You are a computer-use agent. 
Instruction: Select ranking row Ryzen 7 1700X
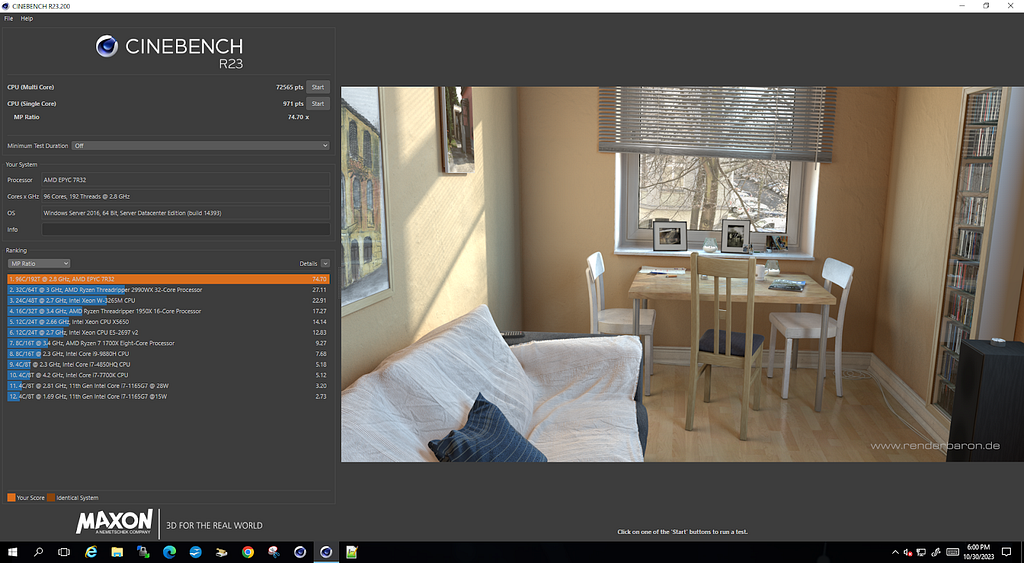click(168, 343)
